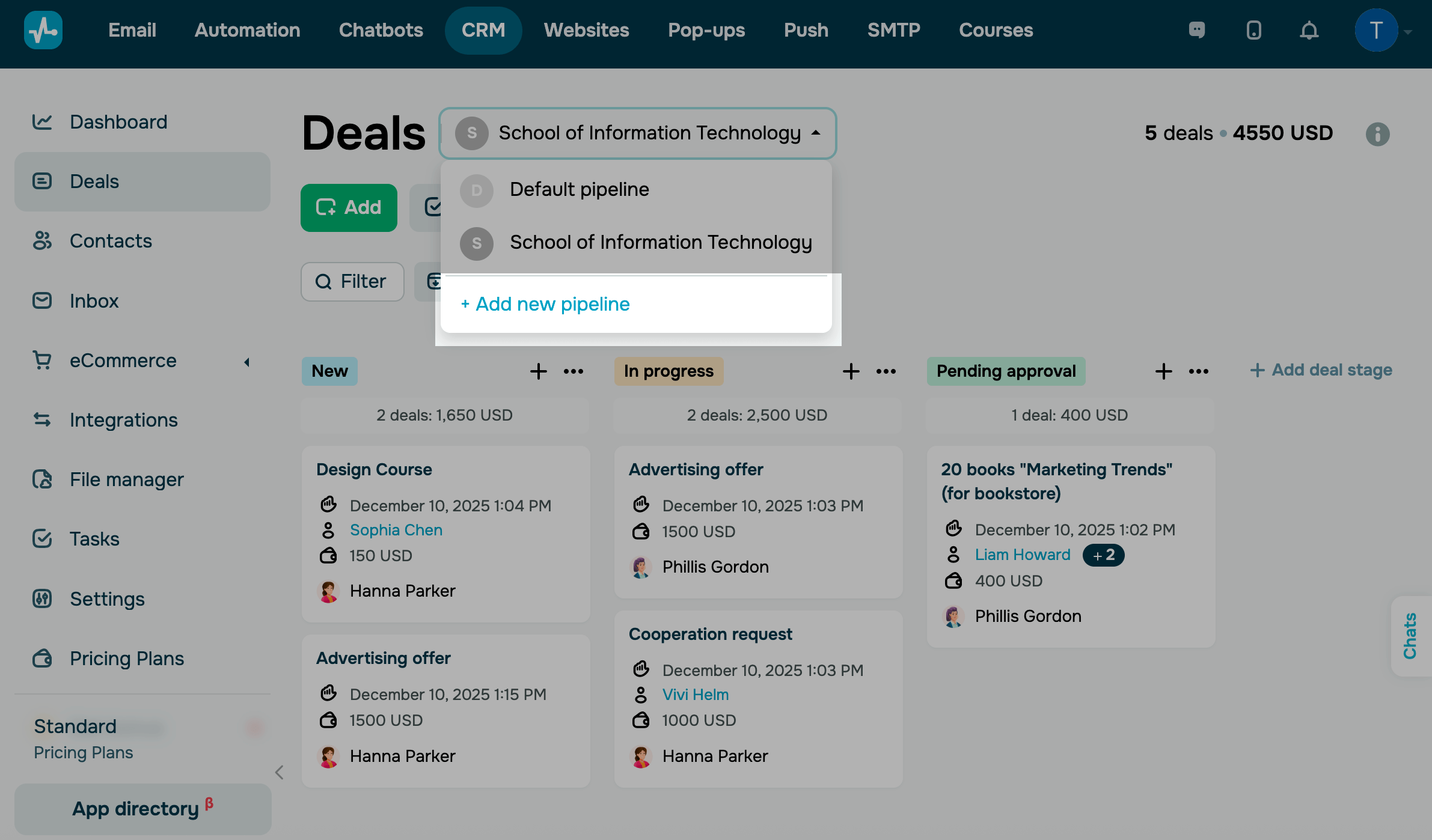
Task: Open In progress stage options menu
Action: [886, 371]
